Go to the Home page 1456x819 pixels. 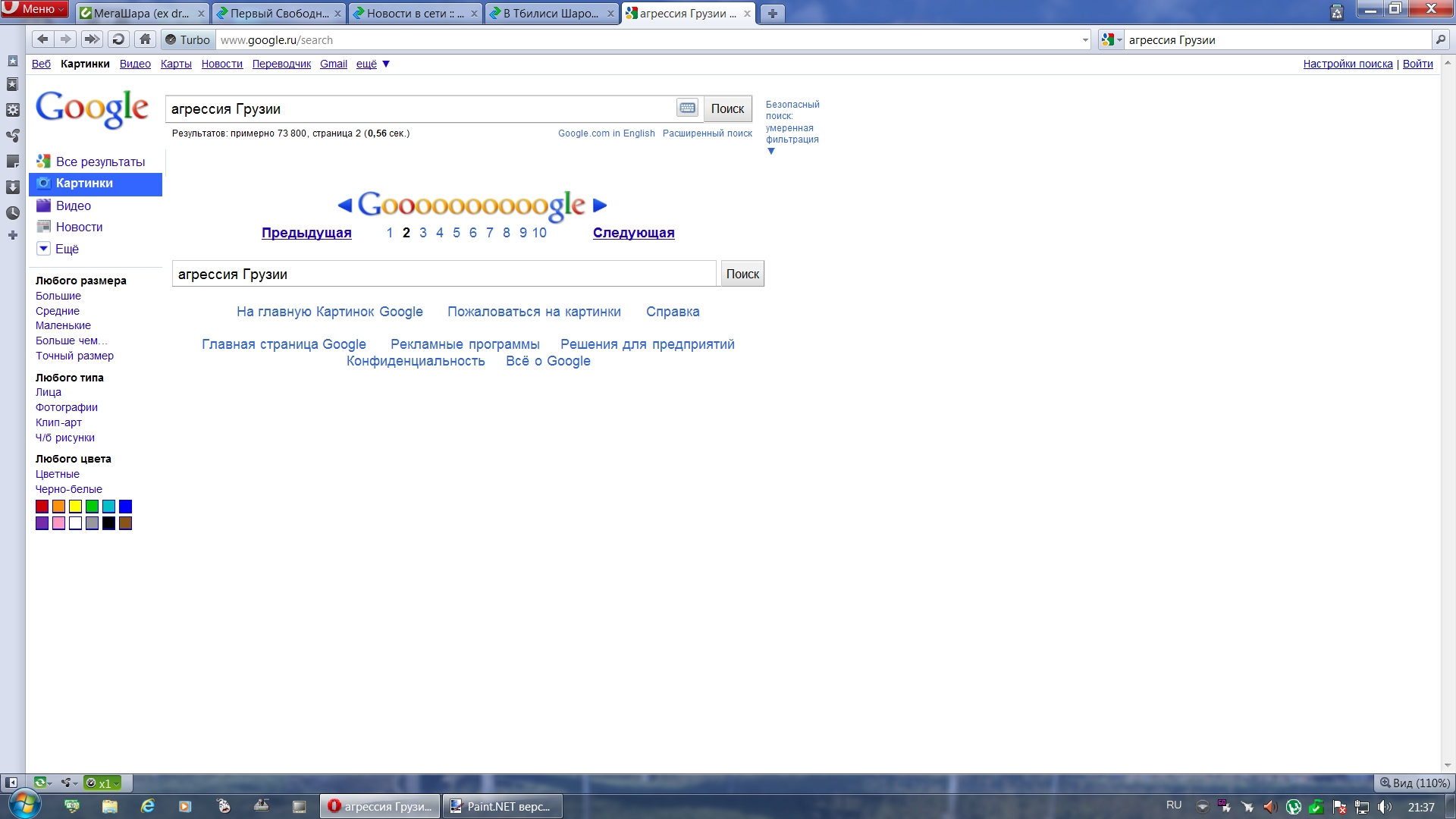click(146, 39)
